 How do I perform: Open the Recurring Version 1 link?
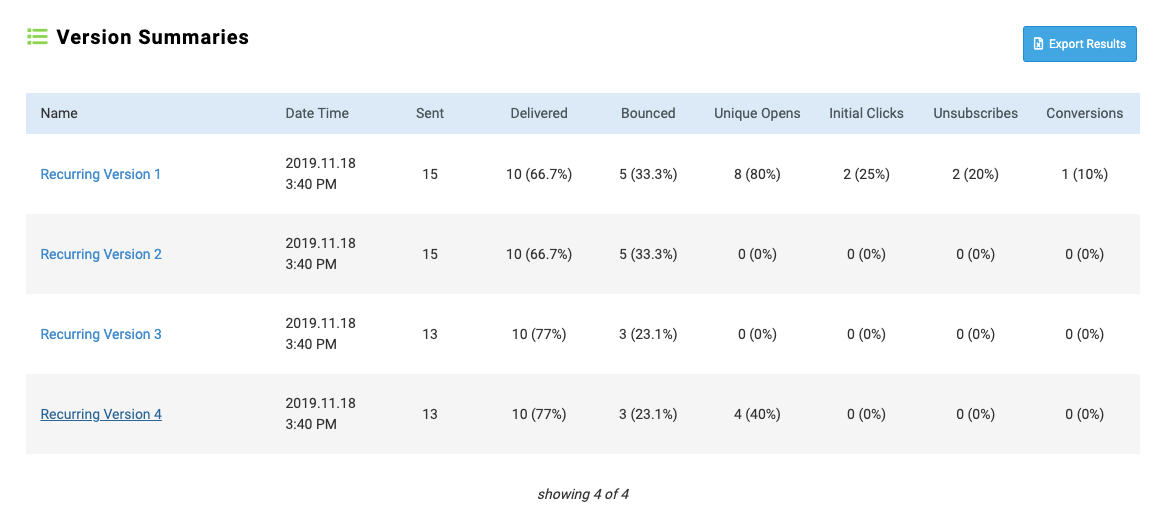point(101,174)
